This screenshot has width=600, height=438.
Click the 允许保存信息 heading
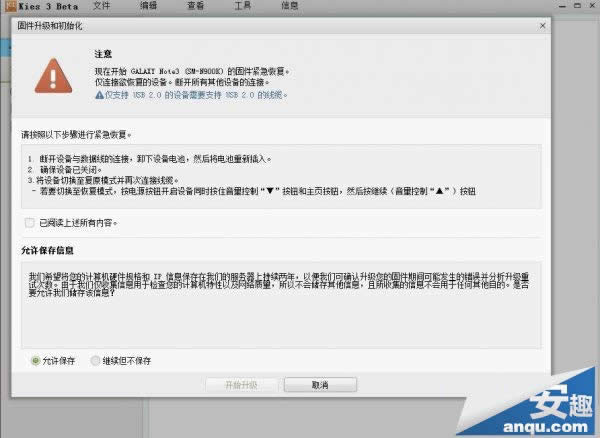click(x=47, y=250)
